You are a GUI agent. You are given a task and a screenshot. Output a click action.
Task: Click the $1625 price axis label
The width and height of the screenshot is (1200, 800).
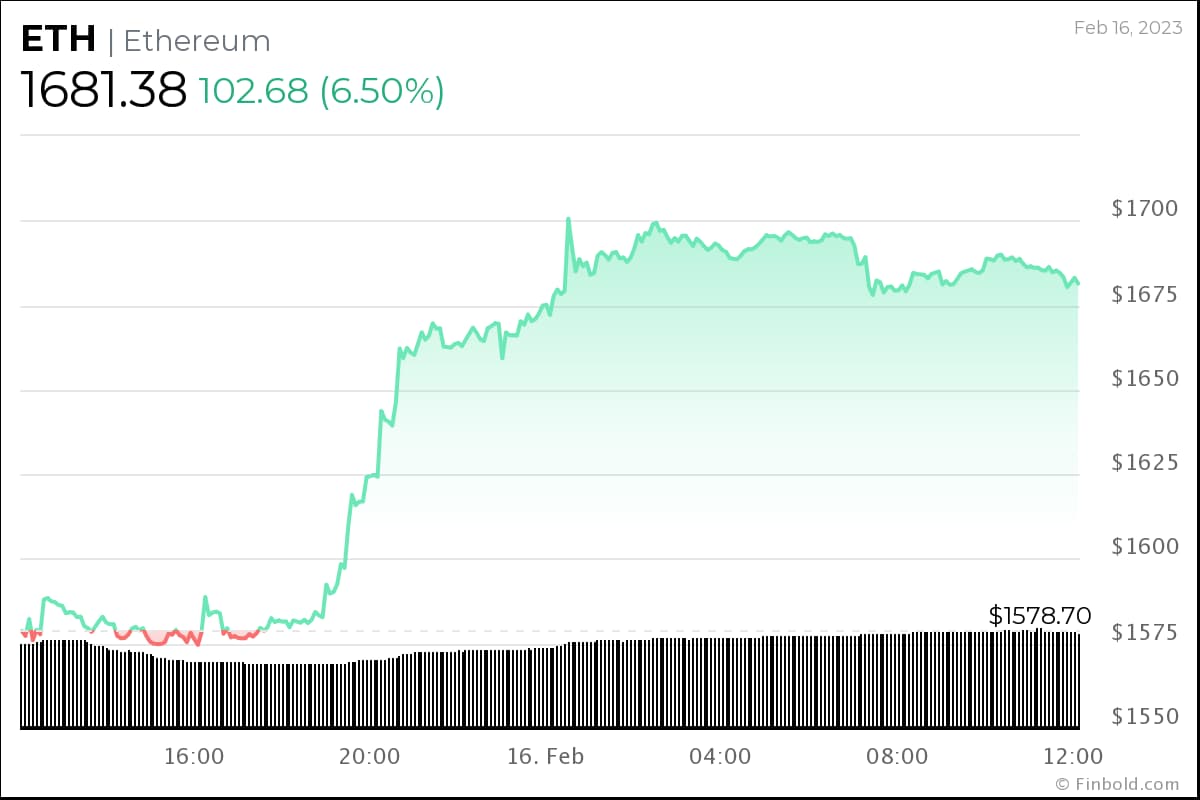click(x=1144, y=463)
